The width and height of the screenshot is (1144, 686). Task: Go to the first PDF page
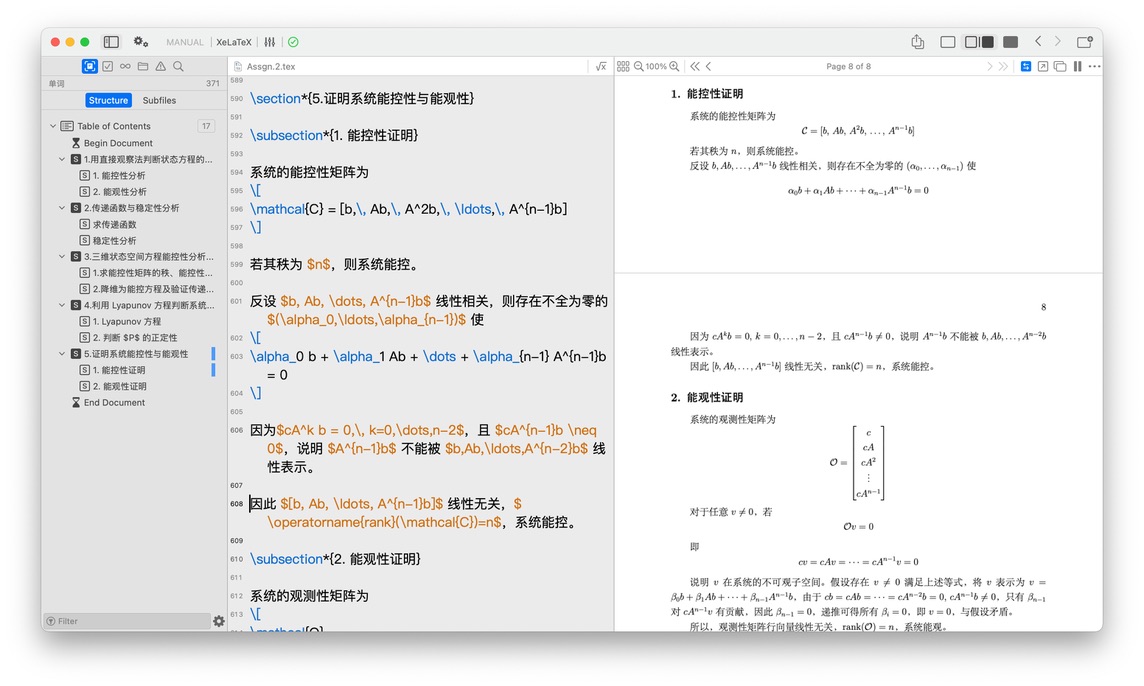click(695, 66)
